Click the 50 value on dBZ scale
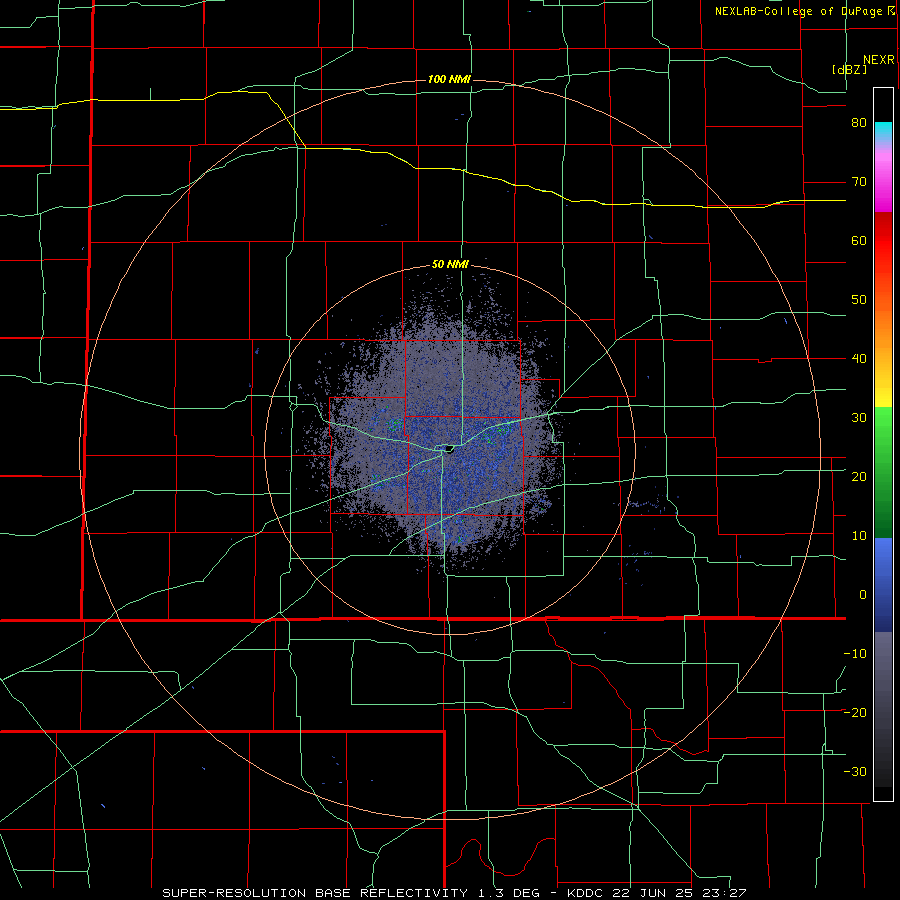The width and height of the screenshot is (900, 900). click(859, 300)
